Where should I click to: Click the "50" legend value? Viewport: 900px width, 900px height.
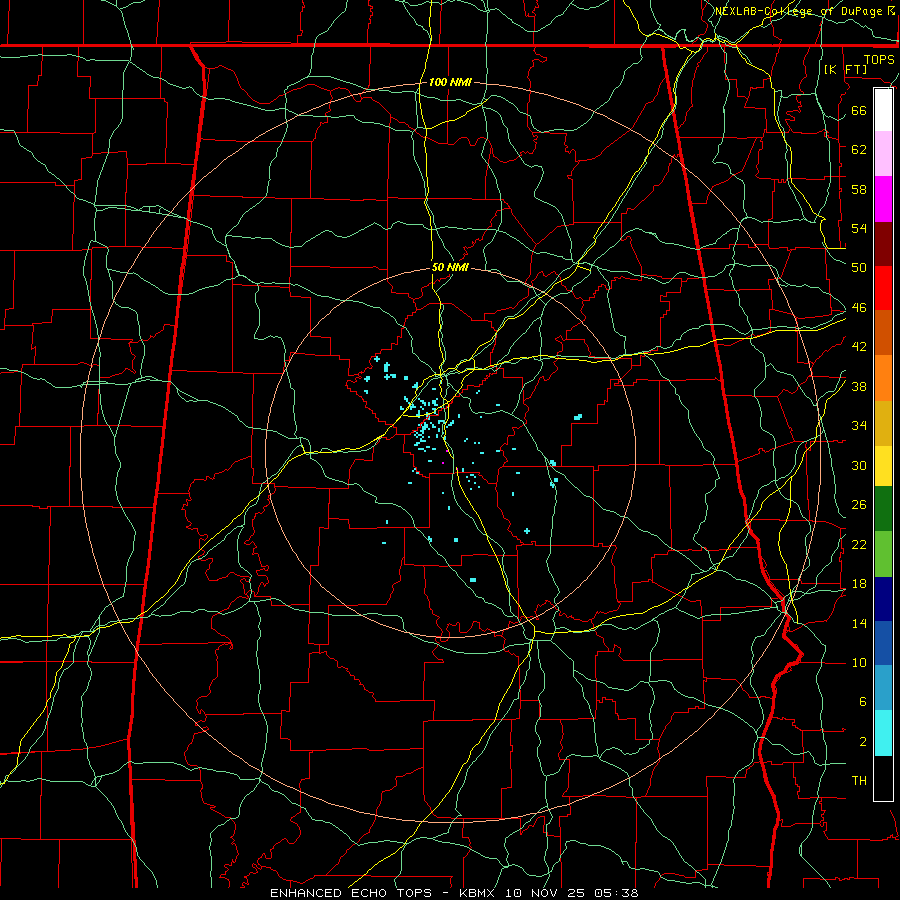(859, 267)
